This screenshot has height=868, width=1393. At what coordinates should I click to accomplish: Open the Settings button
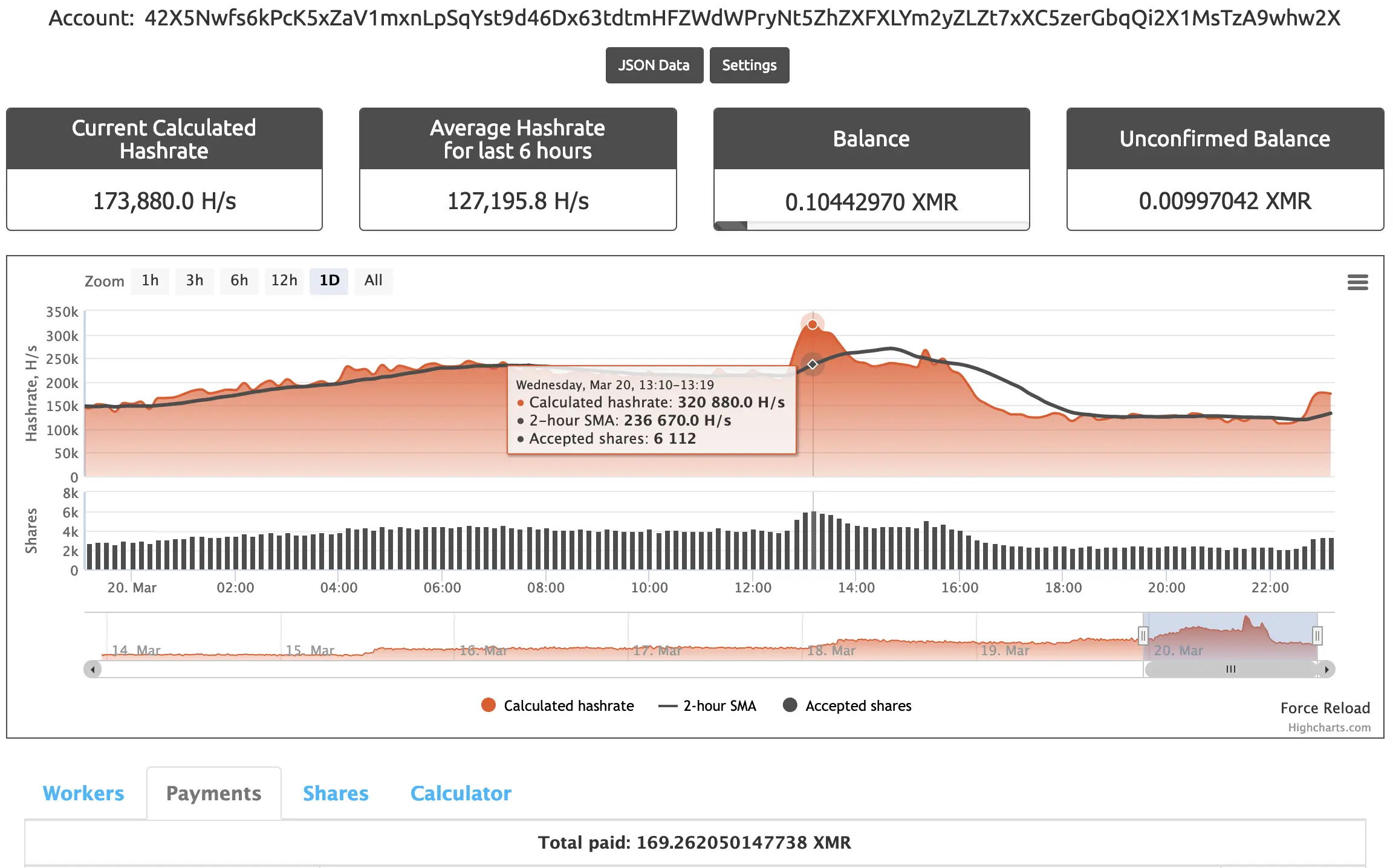pyautogui.click(x=749, y=65)
